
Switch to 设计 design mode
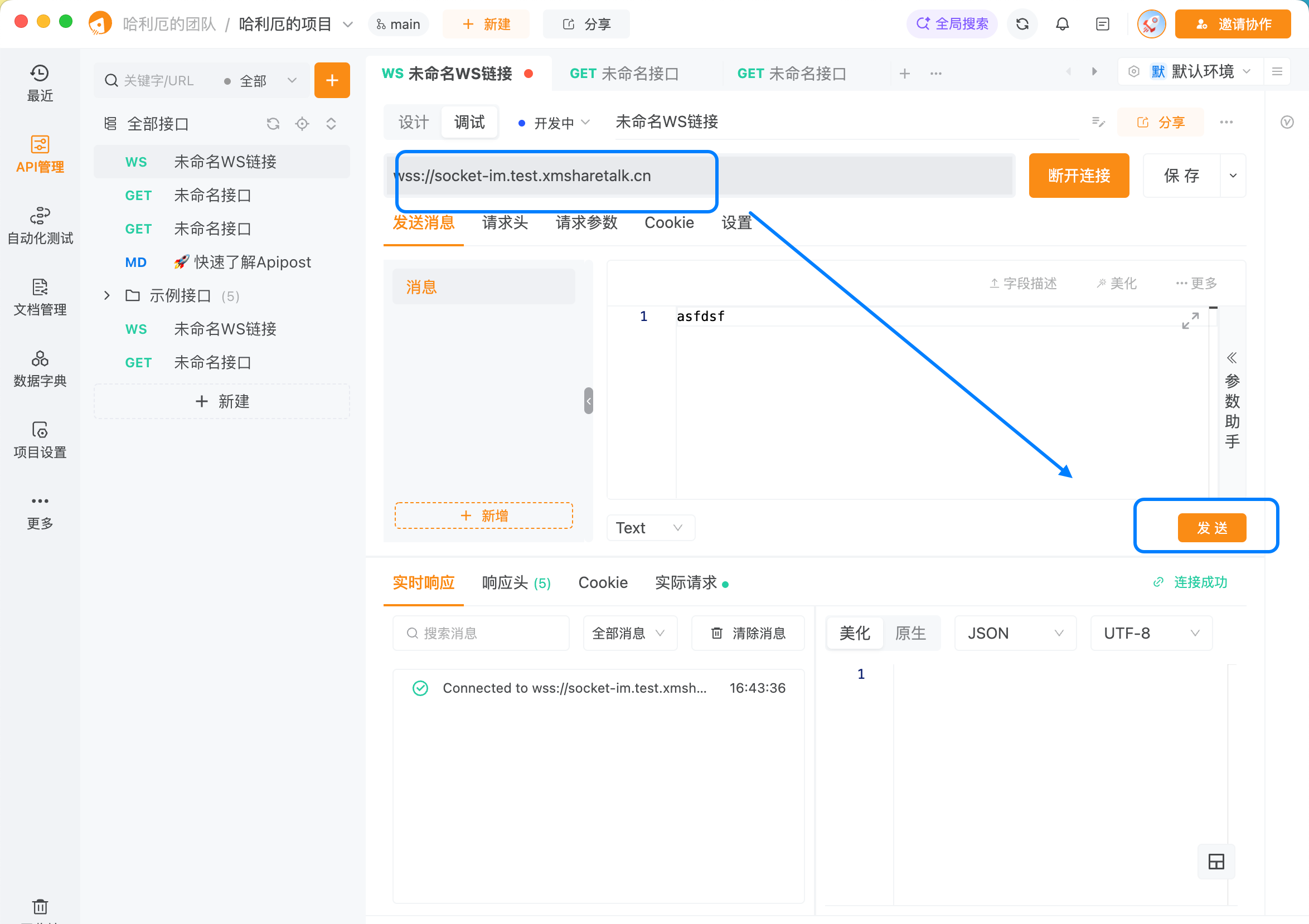412,121
